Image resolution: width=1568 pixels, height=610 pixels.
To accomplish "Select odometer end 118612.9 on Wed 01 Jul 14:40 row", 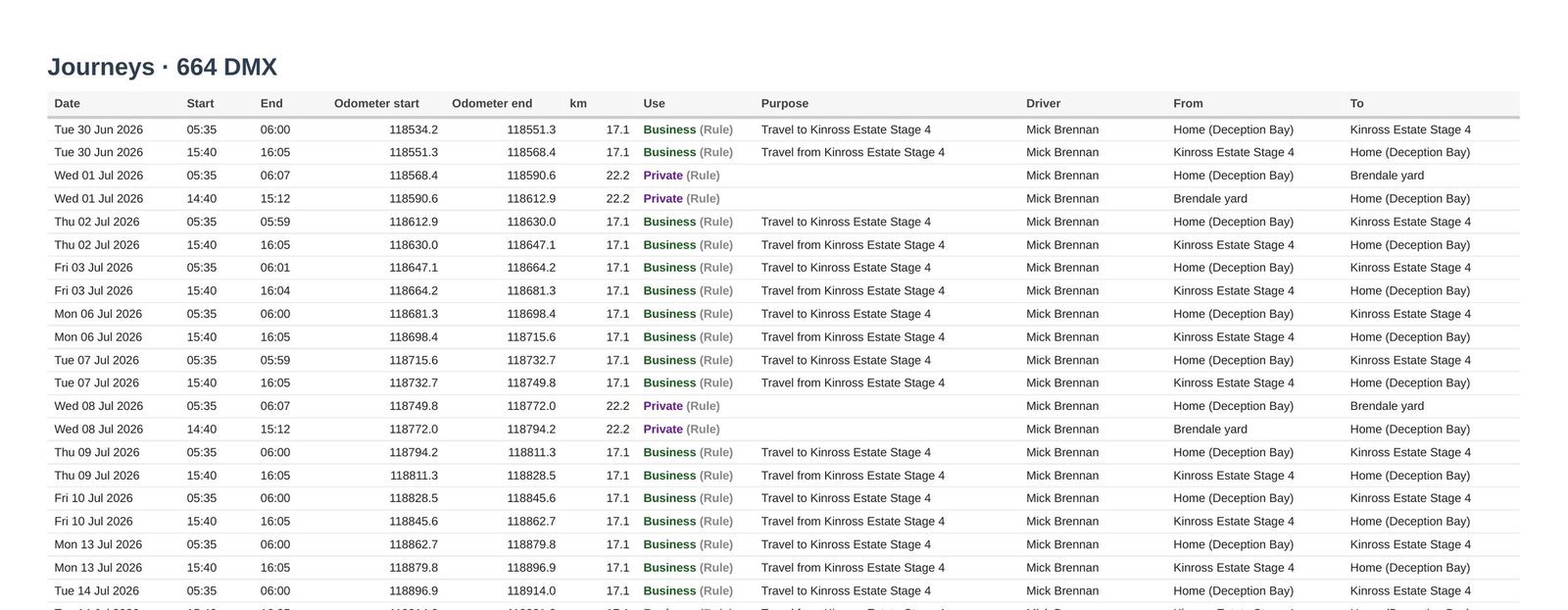I will (531, 198).
